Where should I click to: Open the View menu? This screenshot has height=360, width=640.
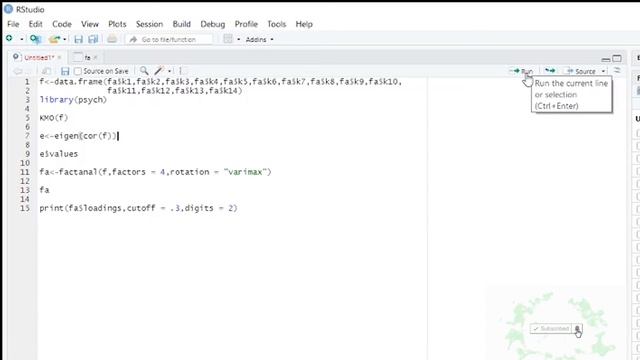(x=89, y=24)
